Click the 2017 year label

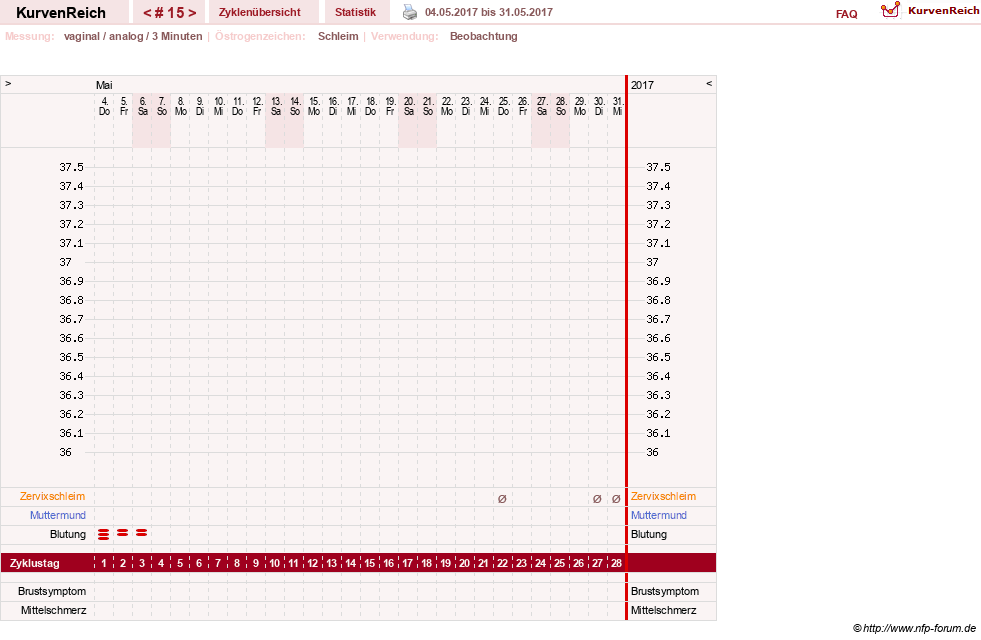click(x=642, y=85)
